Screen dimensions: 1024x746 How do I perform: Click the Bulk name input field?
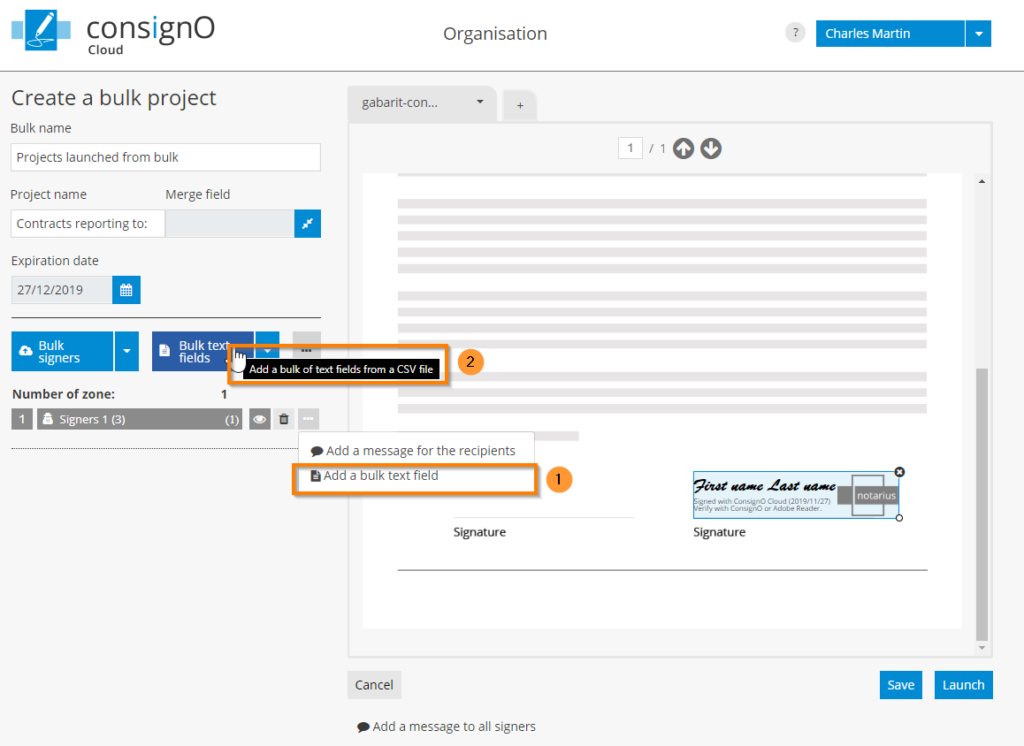tap(165, 157)
